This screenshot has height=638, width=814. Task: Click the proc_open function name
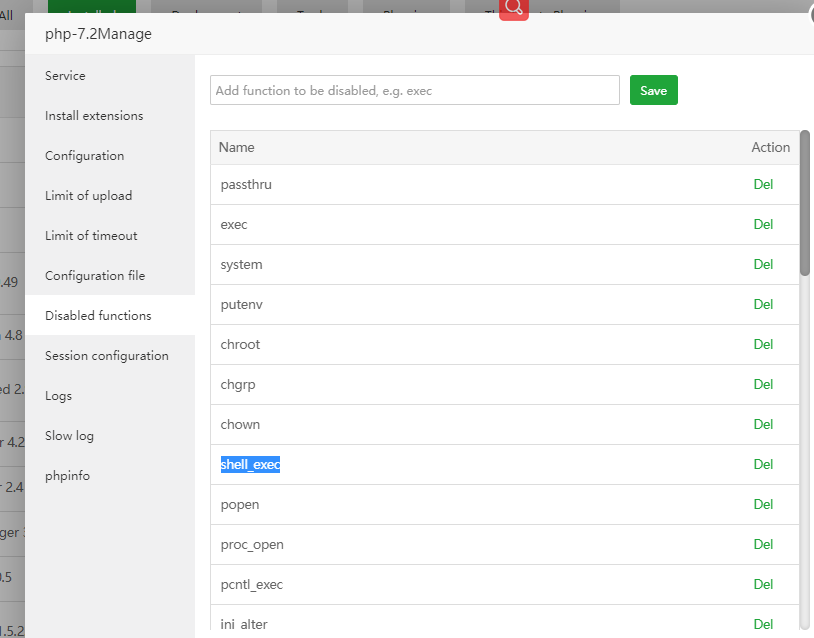[x=252, y=545]
